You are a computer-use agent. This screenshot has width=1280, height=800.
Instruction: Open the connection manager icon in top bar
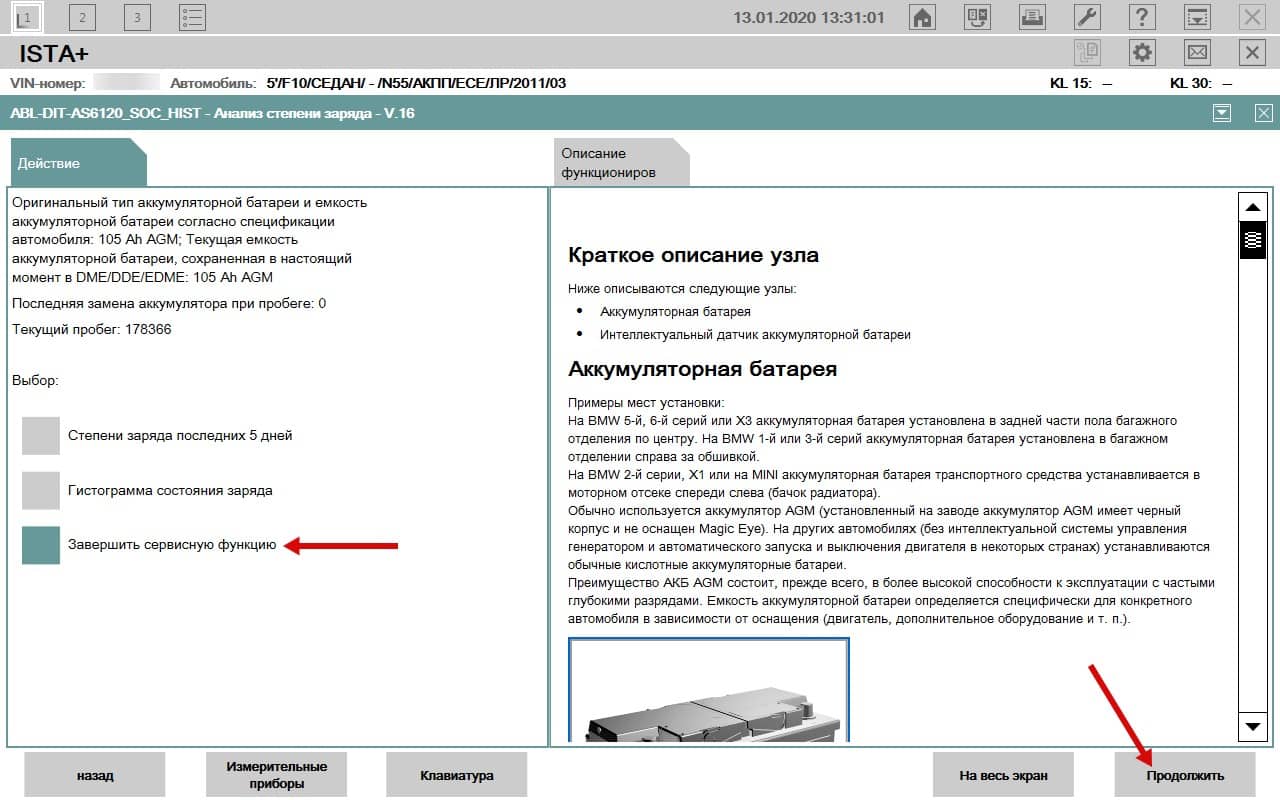(x=978, y=16)
